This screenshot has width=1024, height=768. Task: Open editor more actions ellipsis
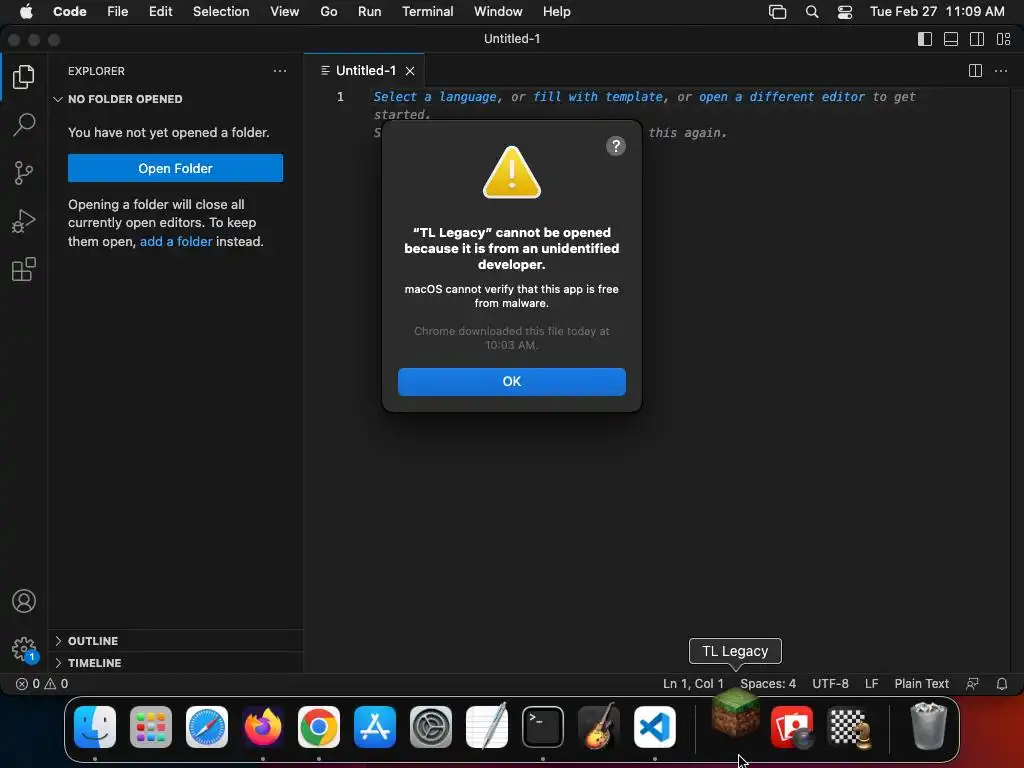click(x=1000, y=71)
